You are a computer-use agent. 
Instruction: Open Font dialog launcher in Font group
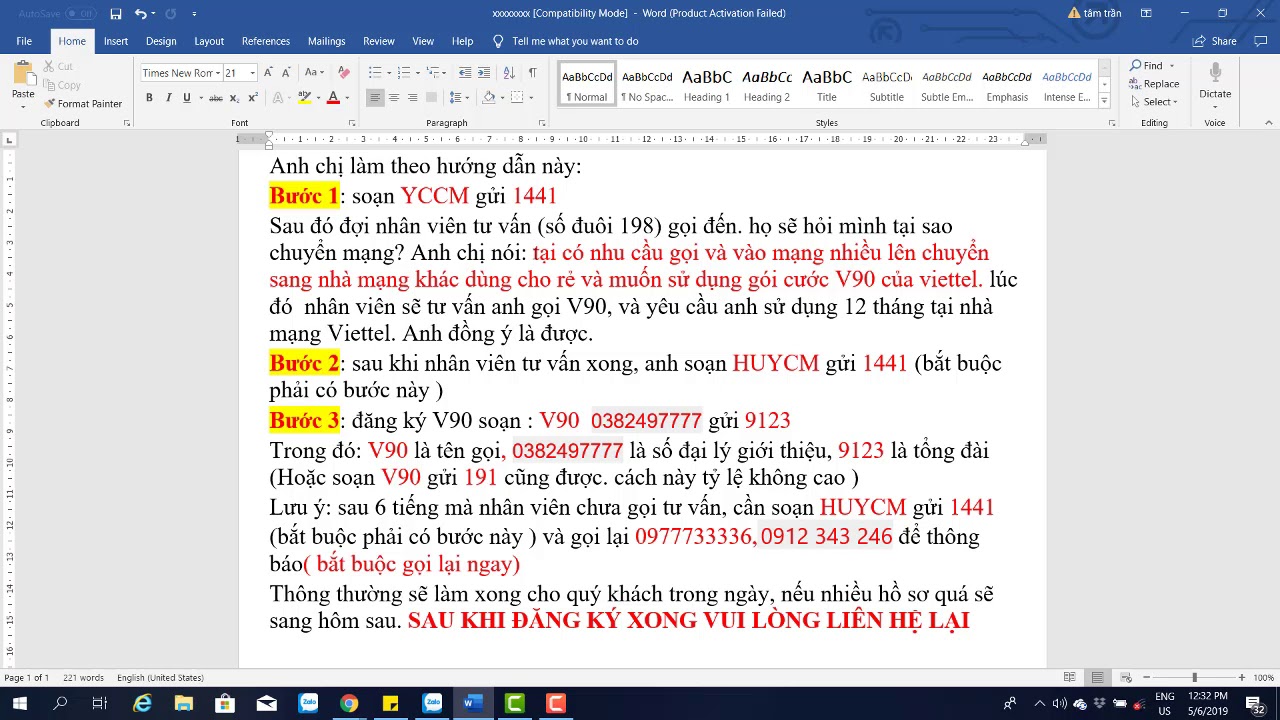pos(351,123)
